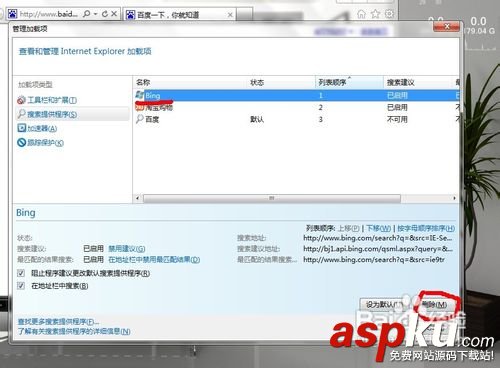Open the address bar dropdown arrow
The width and height of the screenshot is (500, 368).
[95, 14]
